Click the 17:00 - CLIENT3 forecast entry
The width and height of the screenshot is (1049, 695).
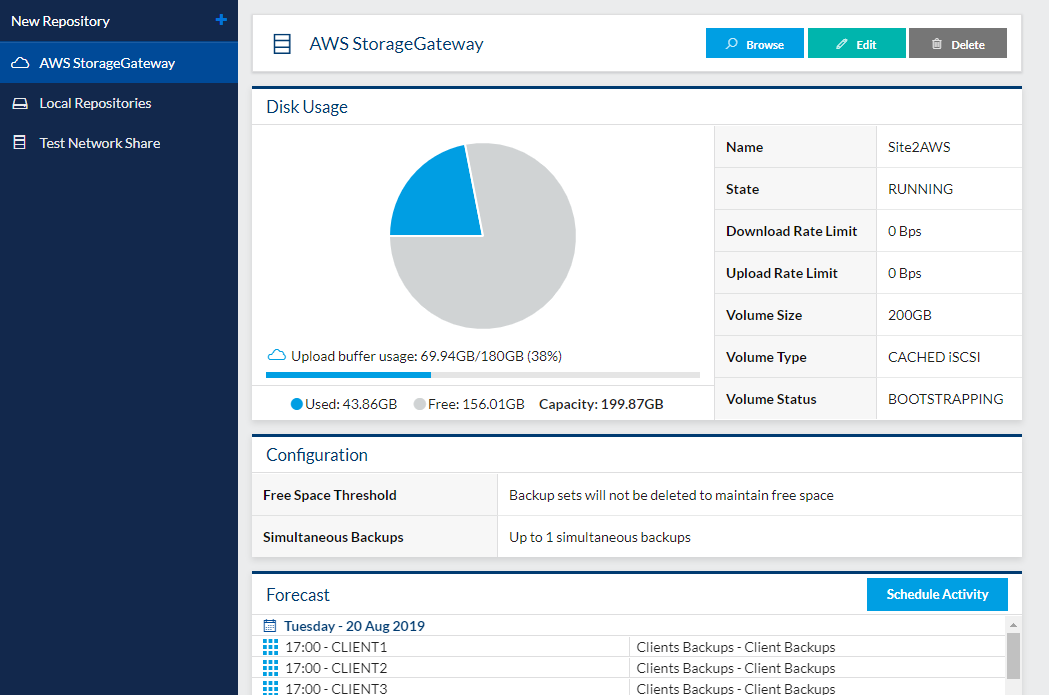335,687
